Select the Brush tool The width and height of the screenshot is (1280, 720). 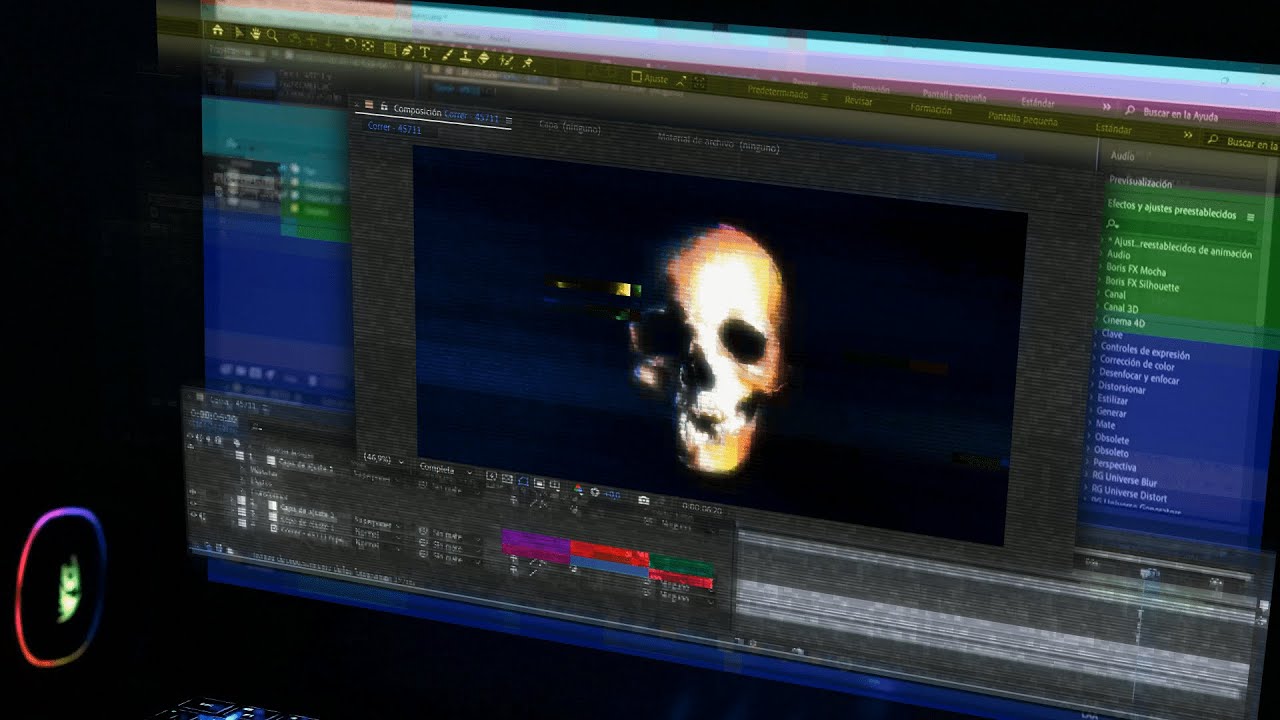coord(448,55)
